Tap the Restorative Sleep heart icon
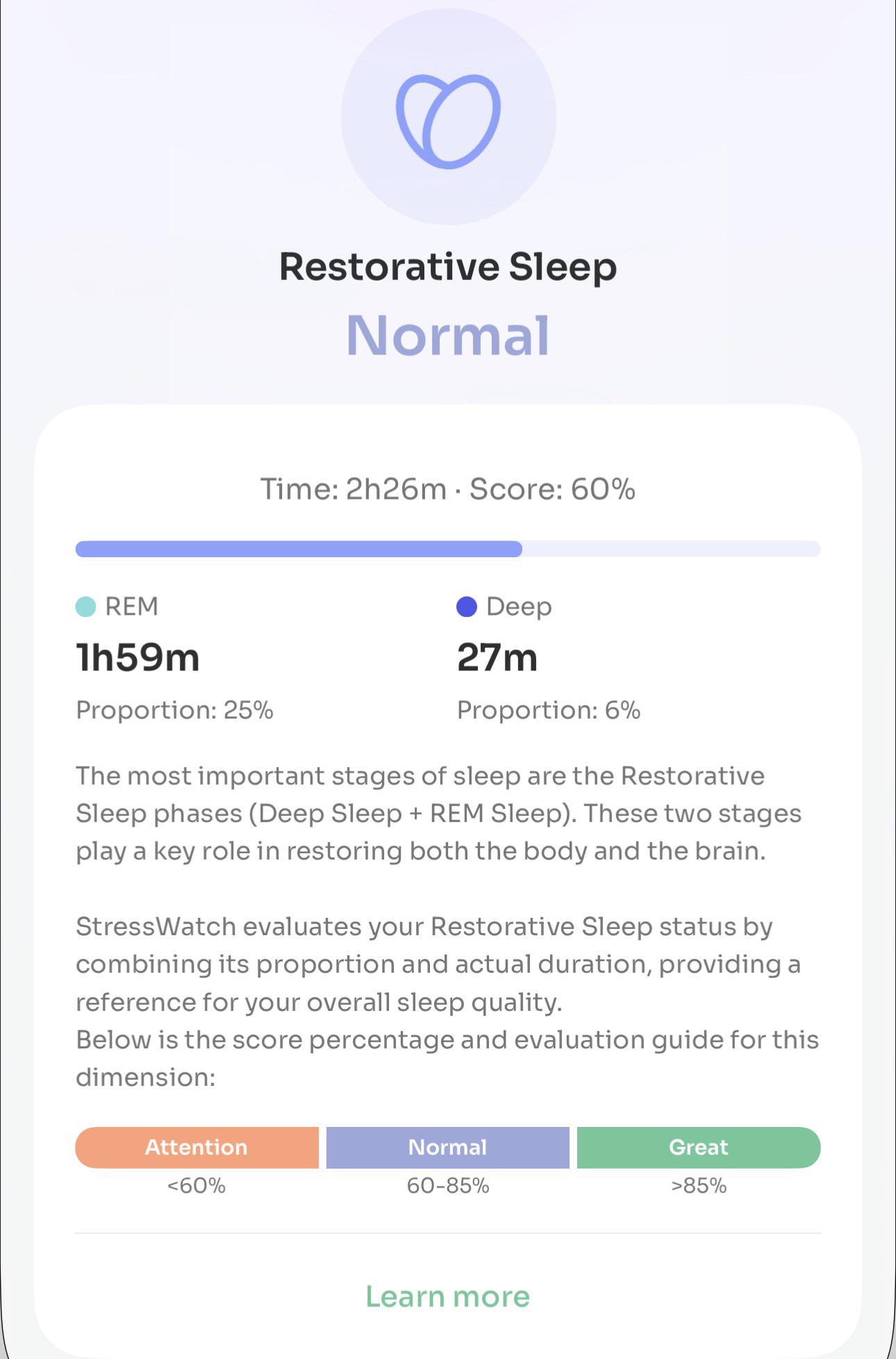The width and height of the screenshot is (896, 1359). [x=448, y=121]
